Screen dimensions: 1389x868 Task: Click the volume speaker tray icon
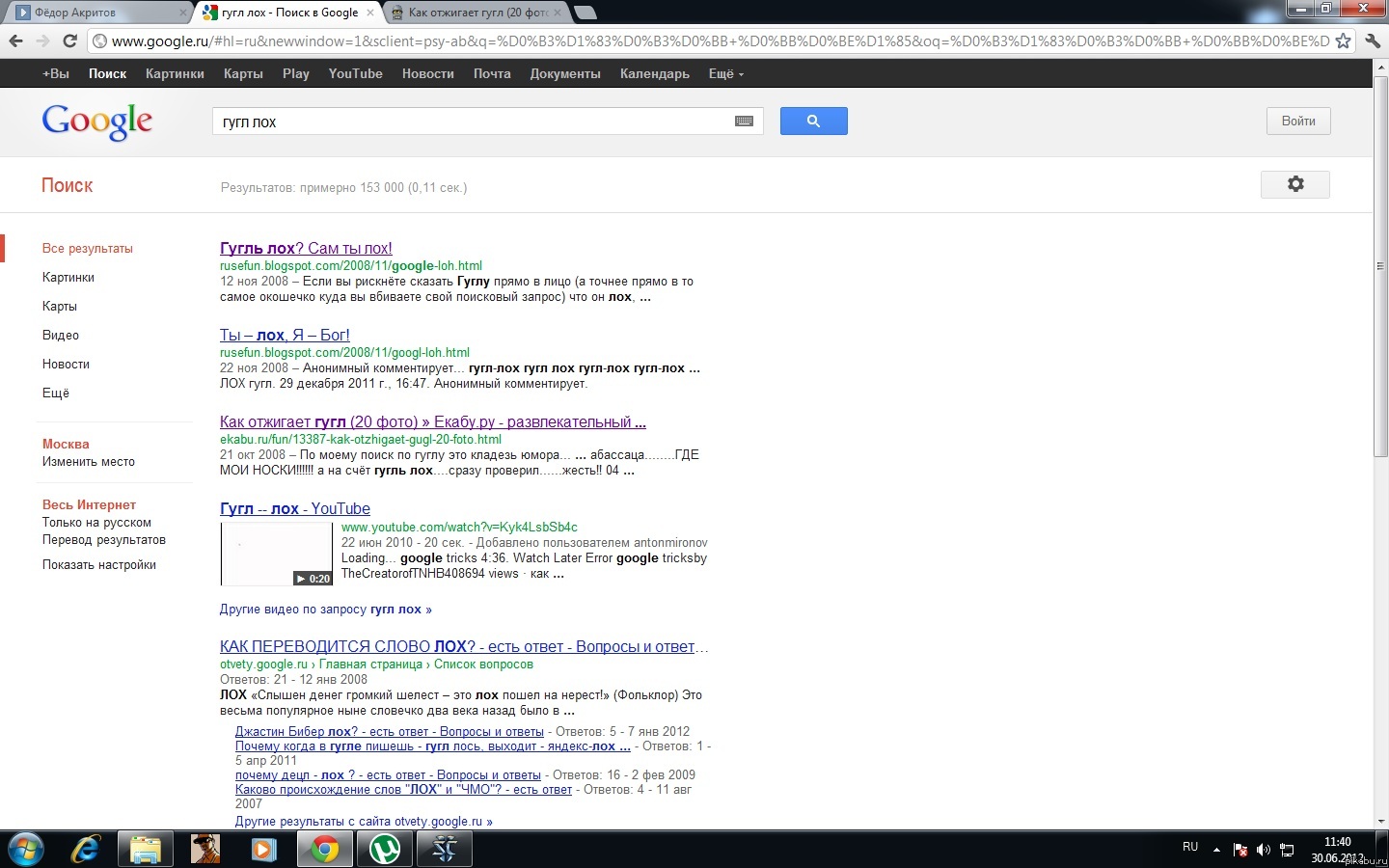(x=1264, y=850)
